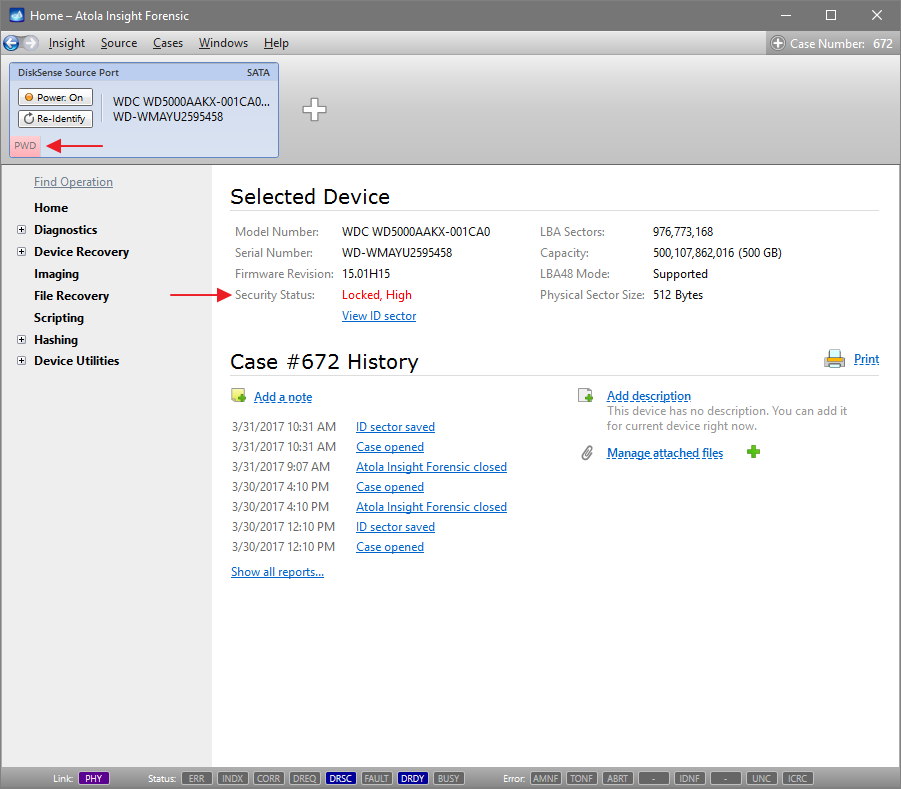Click the paperclip attachment icon
The image size is (901, 789).
(x=589, y=452)
